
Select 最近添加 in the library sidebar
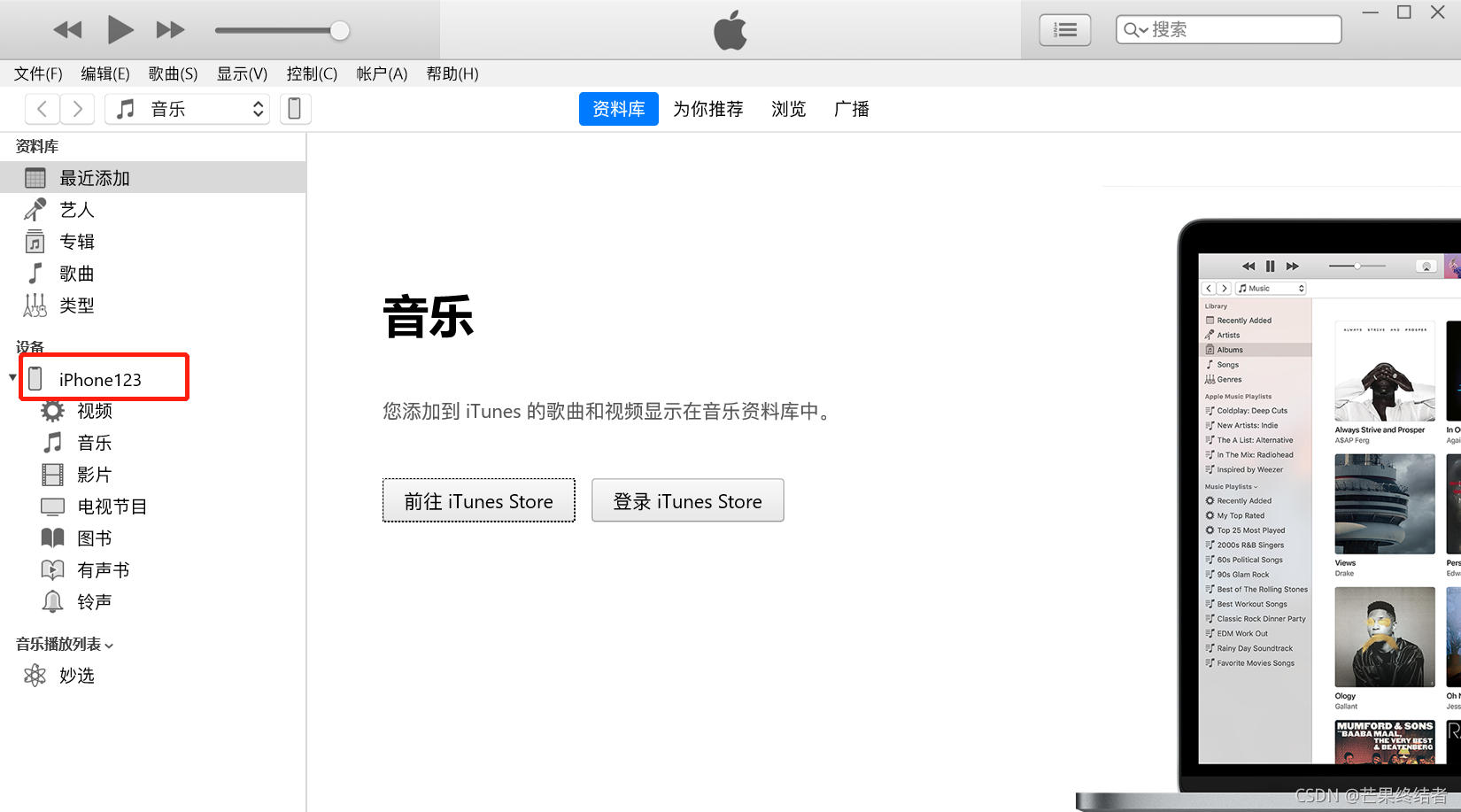153,178
